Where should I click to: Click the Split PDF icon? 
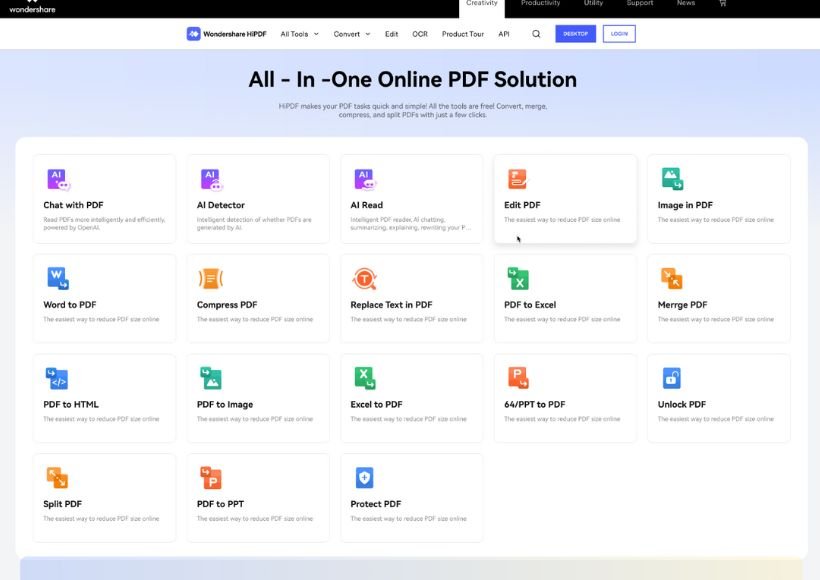pos(57,477)
